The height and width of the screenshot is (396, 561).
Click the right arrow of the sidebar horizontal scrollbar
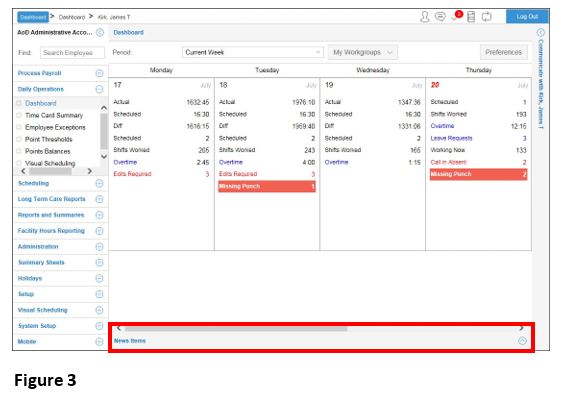[89, 171]
